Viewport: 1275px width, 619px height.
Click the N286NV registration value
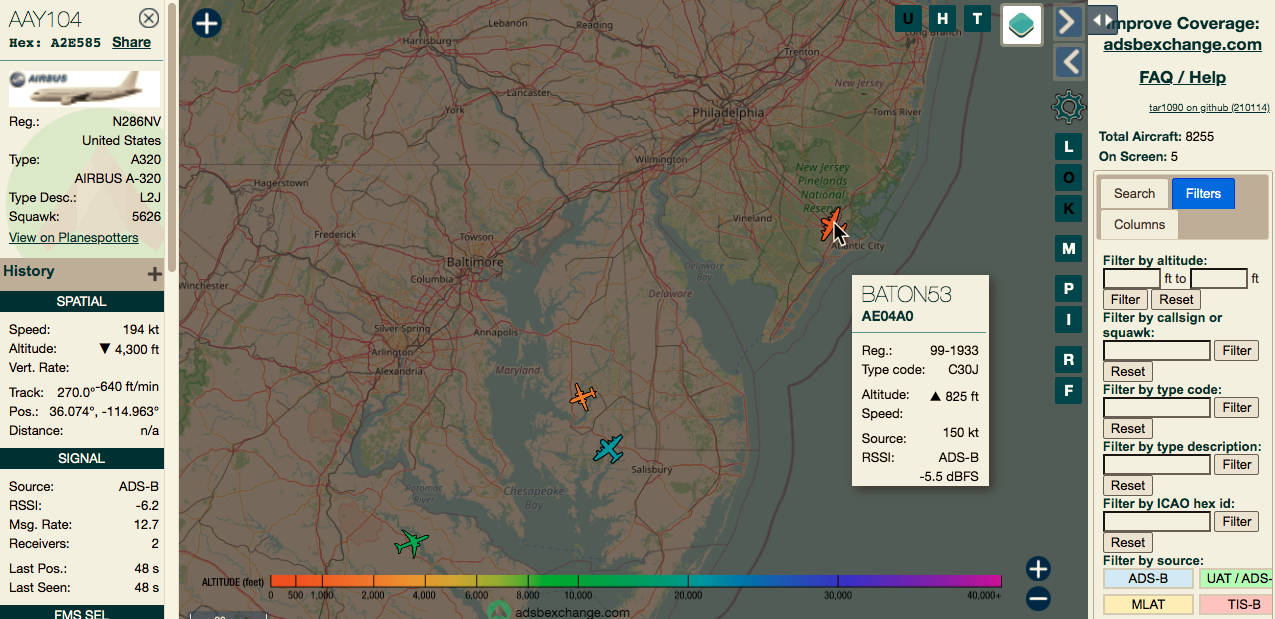136,121
